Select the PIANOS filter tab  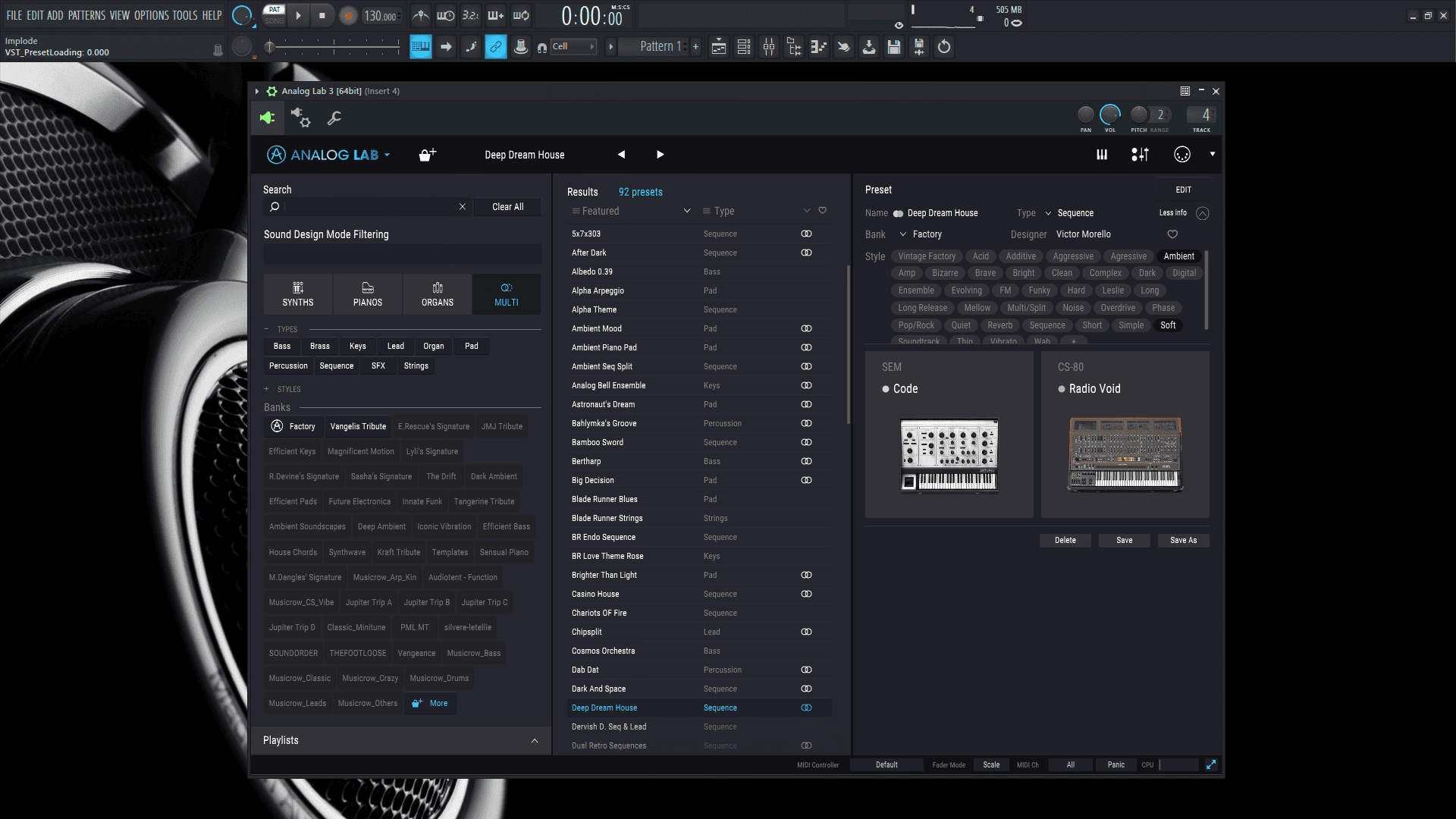click(368, 294)
